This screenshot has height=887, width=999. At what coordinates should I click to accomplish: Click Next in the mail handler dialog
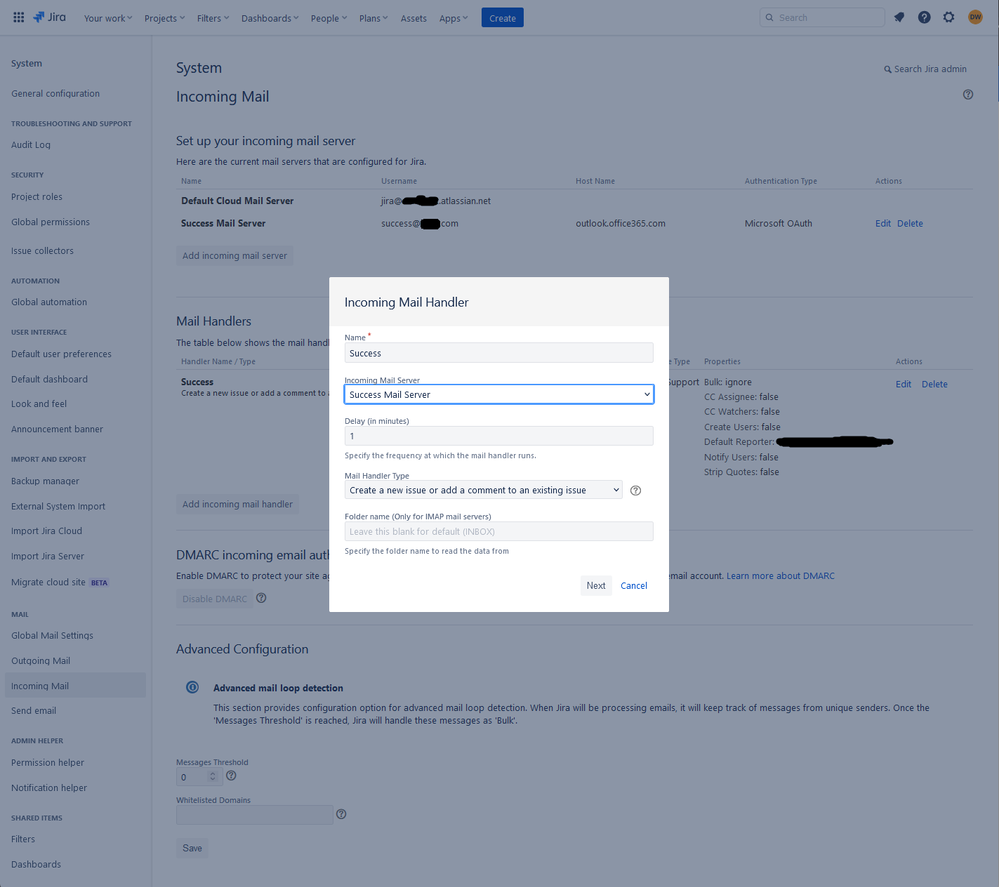pyautogui.click(x=596, y=585)
